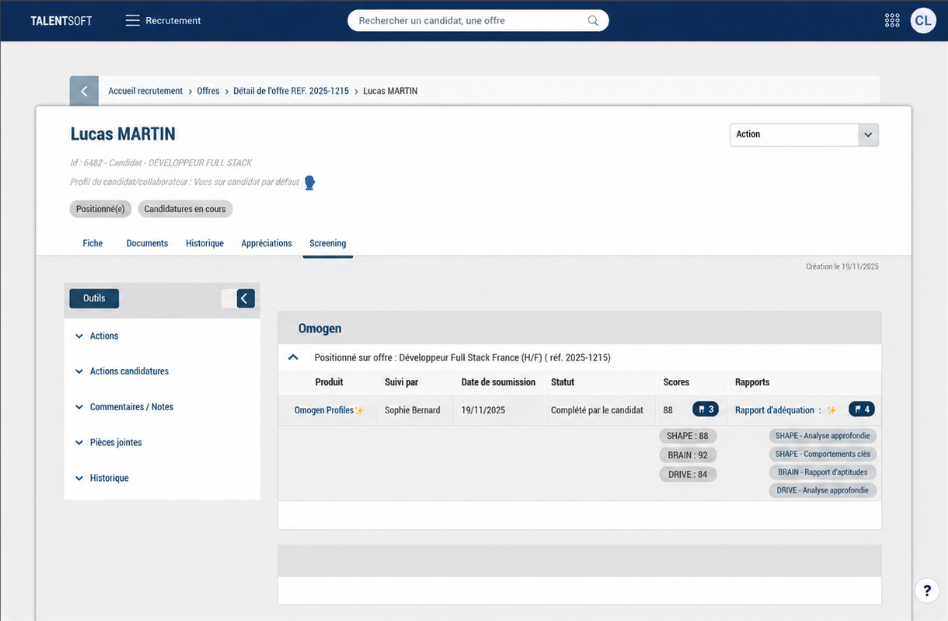The width and height of the screenshot is (948, 621).
Task: Switch to the Documents tab
Action: click(147, 243)
